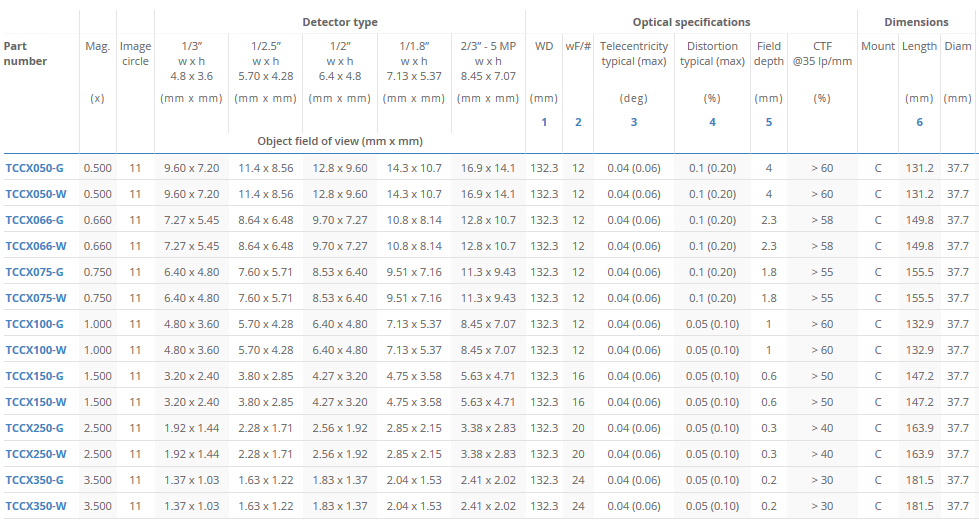
Task: Open the TCCX350-G part link
Action: click(x=34, y=480)
